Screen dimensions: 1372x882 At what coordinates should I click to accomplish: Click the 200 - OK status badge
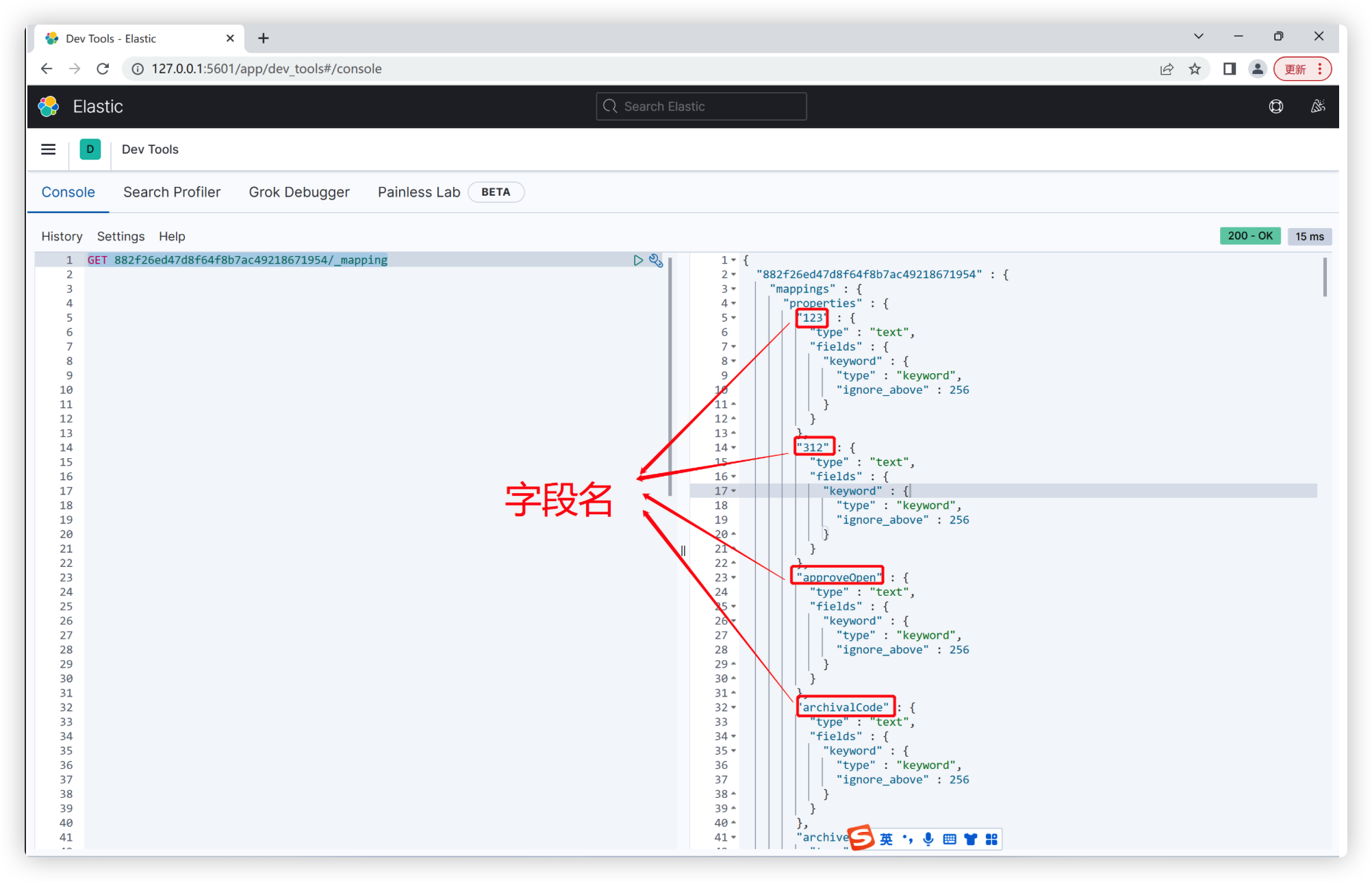(x=1250, y=236)
